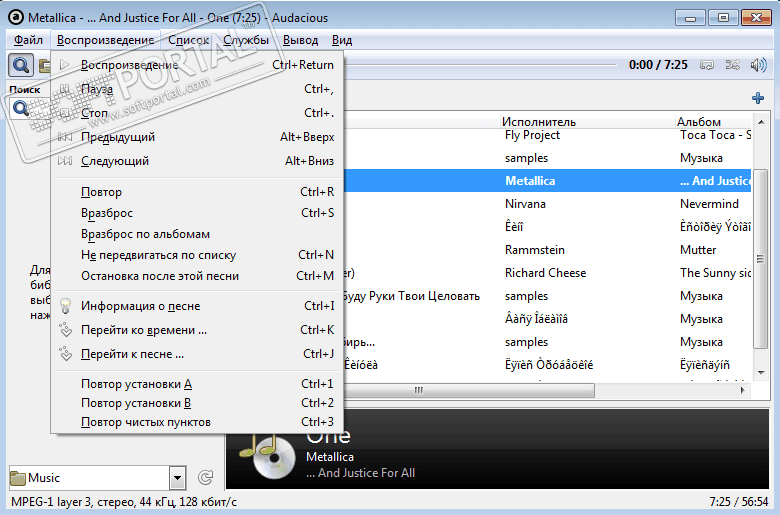Screen dimensions: 780x515
Task: Click the Jump to song icon
Action: pos(66,354)
